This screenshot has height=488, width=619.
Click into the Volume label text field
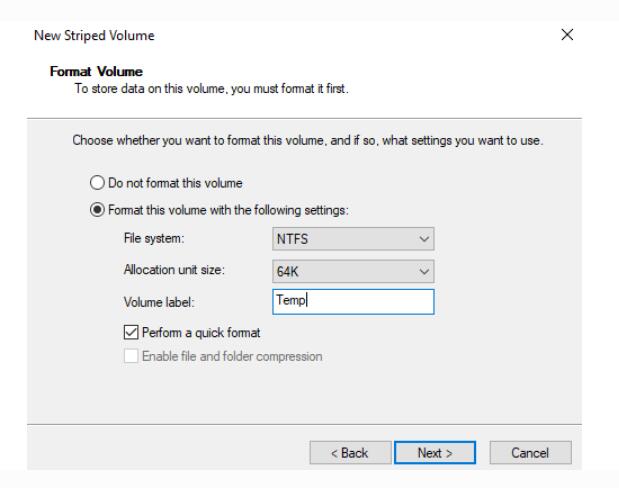pyautogui.click(x=352, y=301)
